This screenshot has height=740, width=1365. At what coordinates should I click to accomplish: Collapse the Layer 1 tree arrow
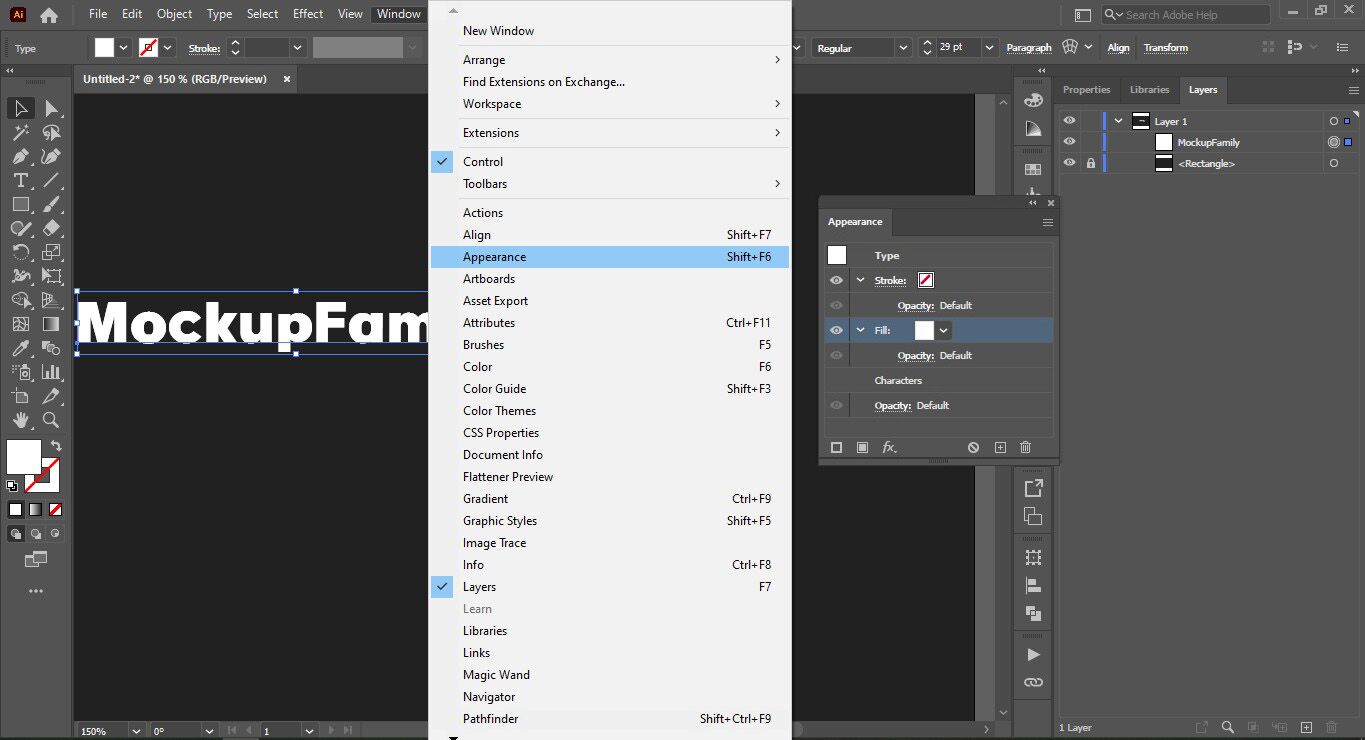pyautogui.click(x=1118, y=121)
